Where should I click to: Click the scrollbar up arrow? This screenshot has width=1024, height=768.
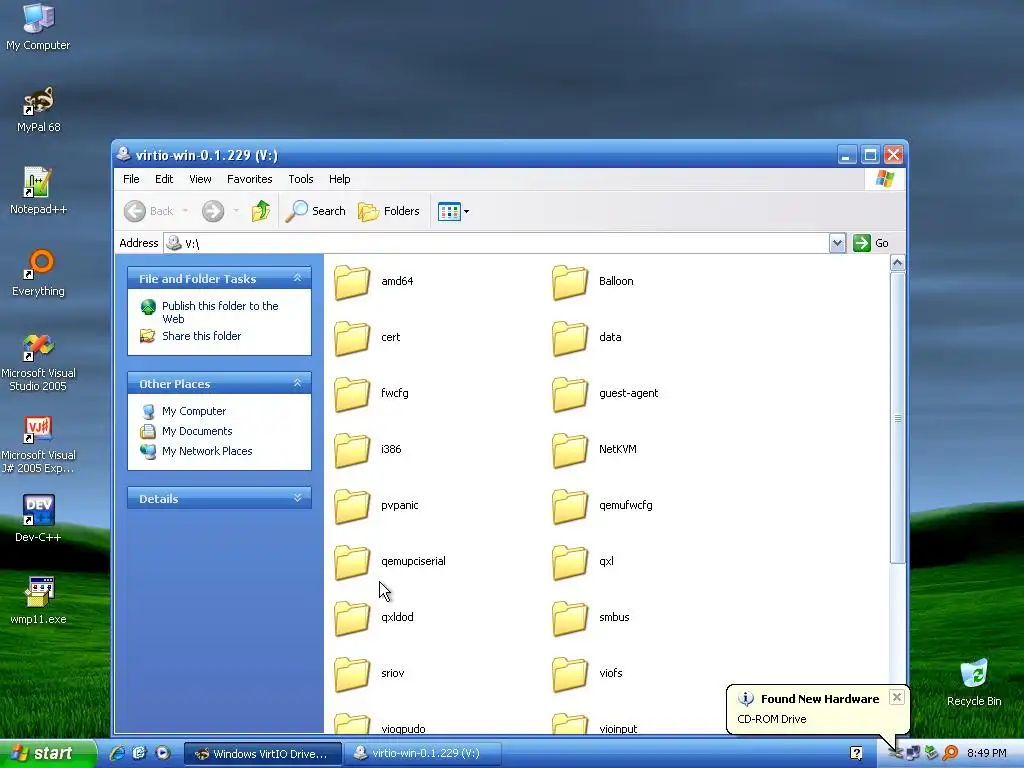[x=897, y=263]
